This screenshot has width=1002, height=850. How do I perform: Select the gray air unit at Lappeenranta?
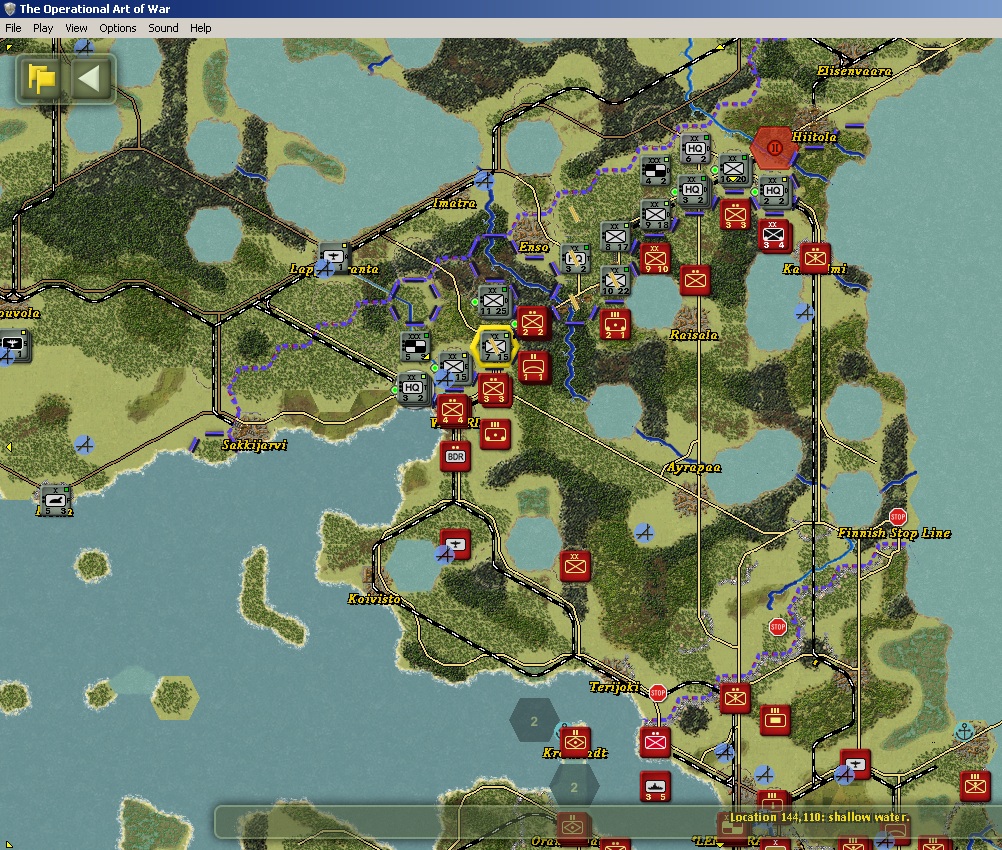pyautogui.click(x=334, y=257)
